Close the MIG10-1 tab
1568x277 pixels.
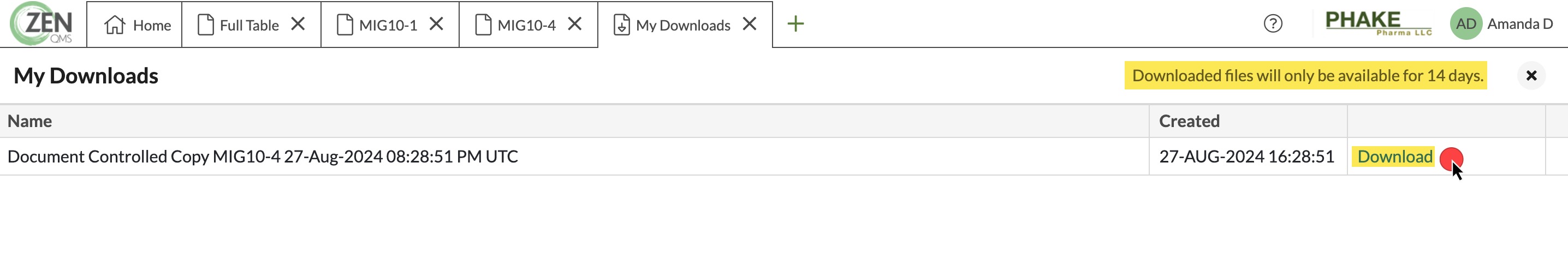436,23
